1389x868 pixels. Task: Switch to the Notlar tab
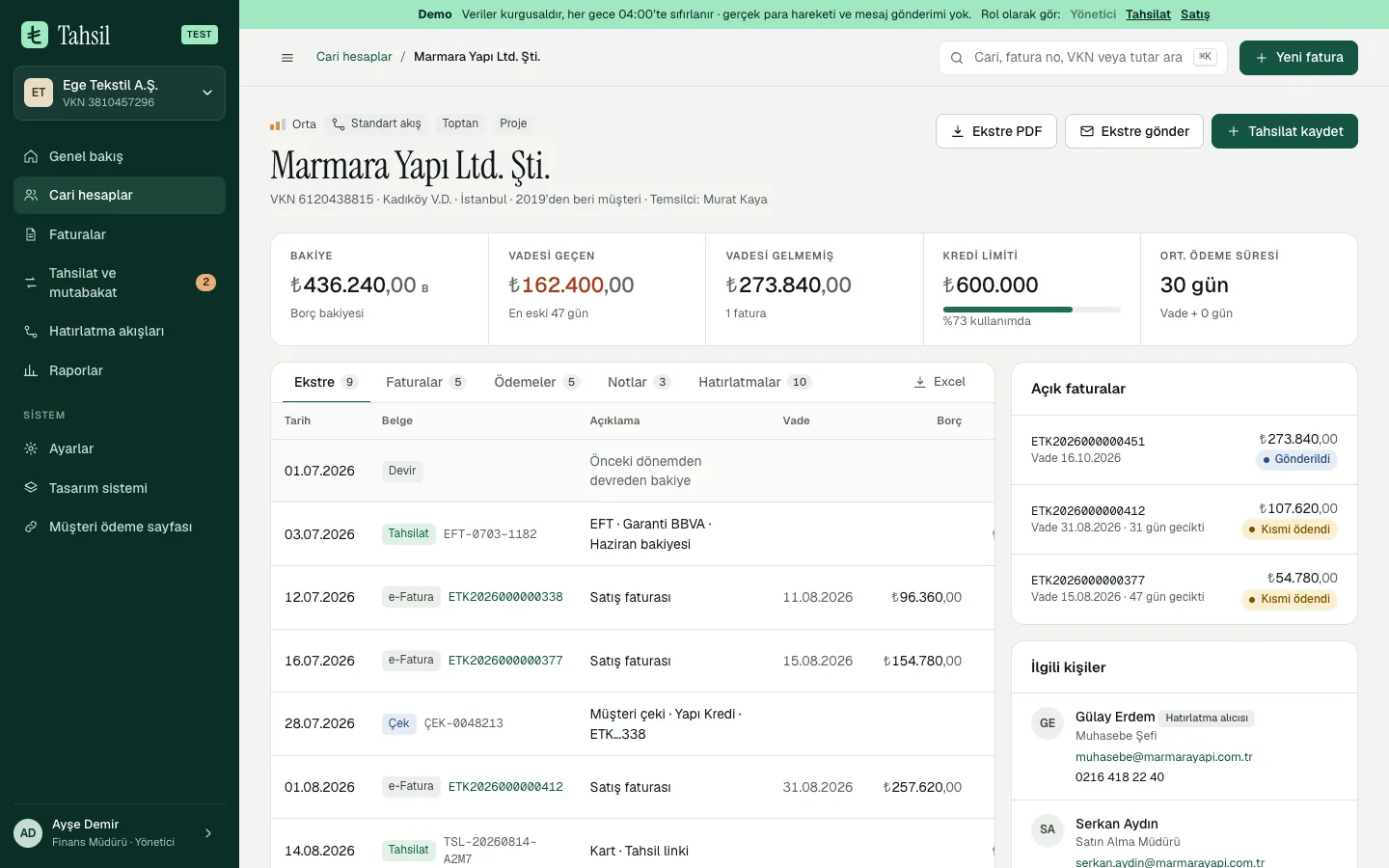coord(639,382)
